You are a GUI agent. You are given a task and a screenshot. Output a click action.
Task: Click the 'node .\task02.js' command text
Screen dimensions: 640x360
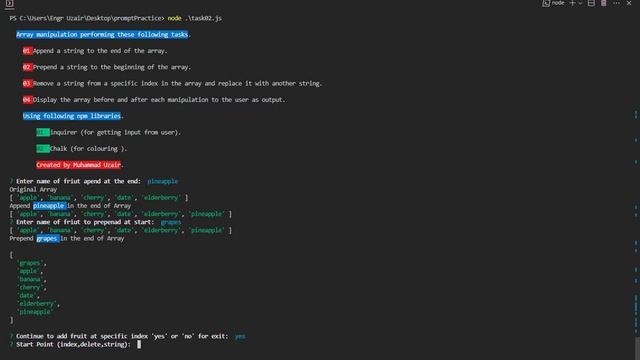tap(195, 18)
